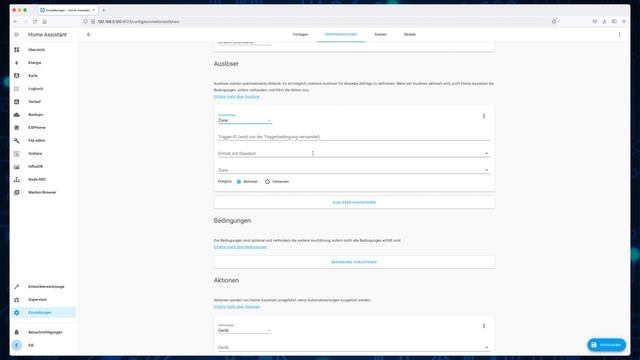Open the Entwicklerwerkzeuge hammer icon

pyautogui.click(x=17, y=287)
